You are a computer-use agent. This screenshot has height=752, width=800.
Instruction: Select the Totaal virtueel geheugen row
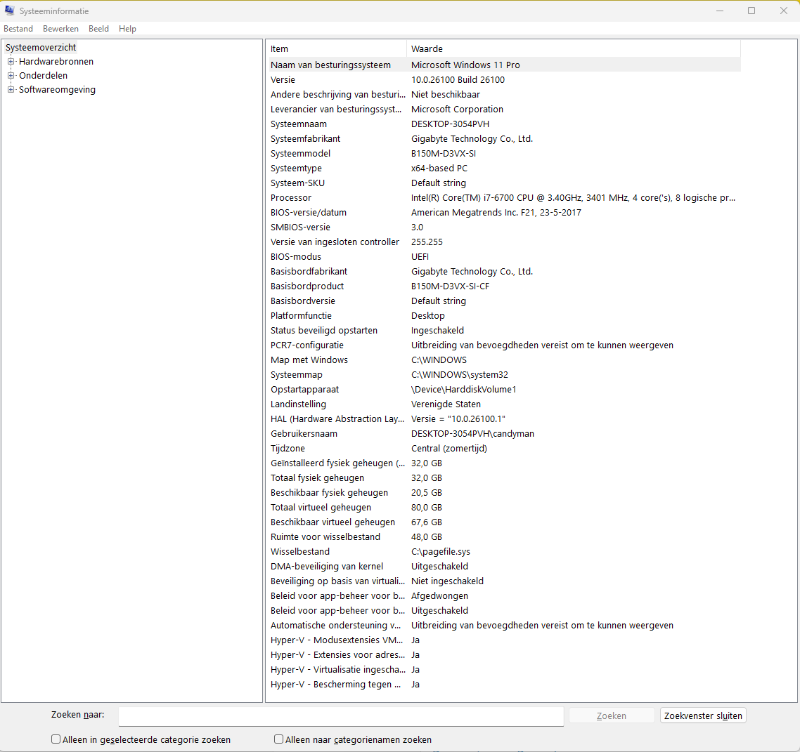point(504,508)
